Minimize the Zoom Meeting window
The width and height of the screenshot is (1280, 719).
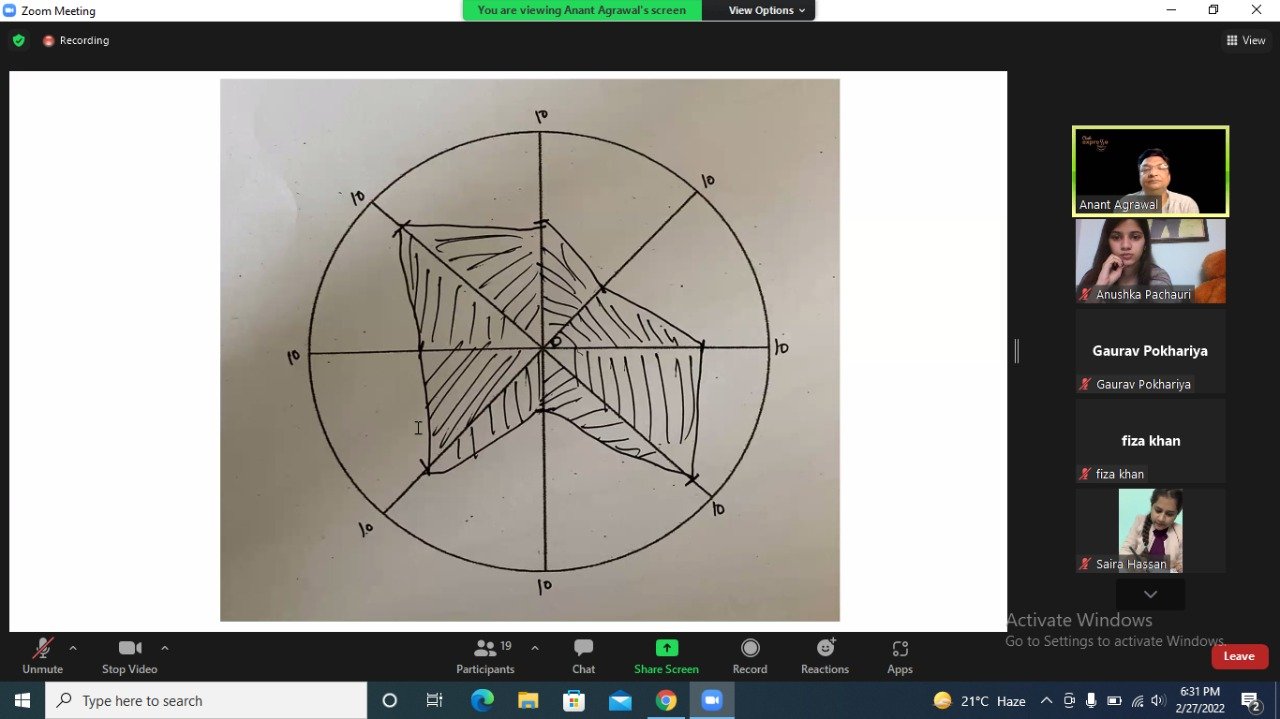coord(1171,10)
